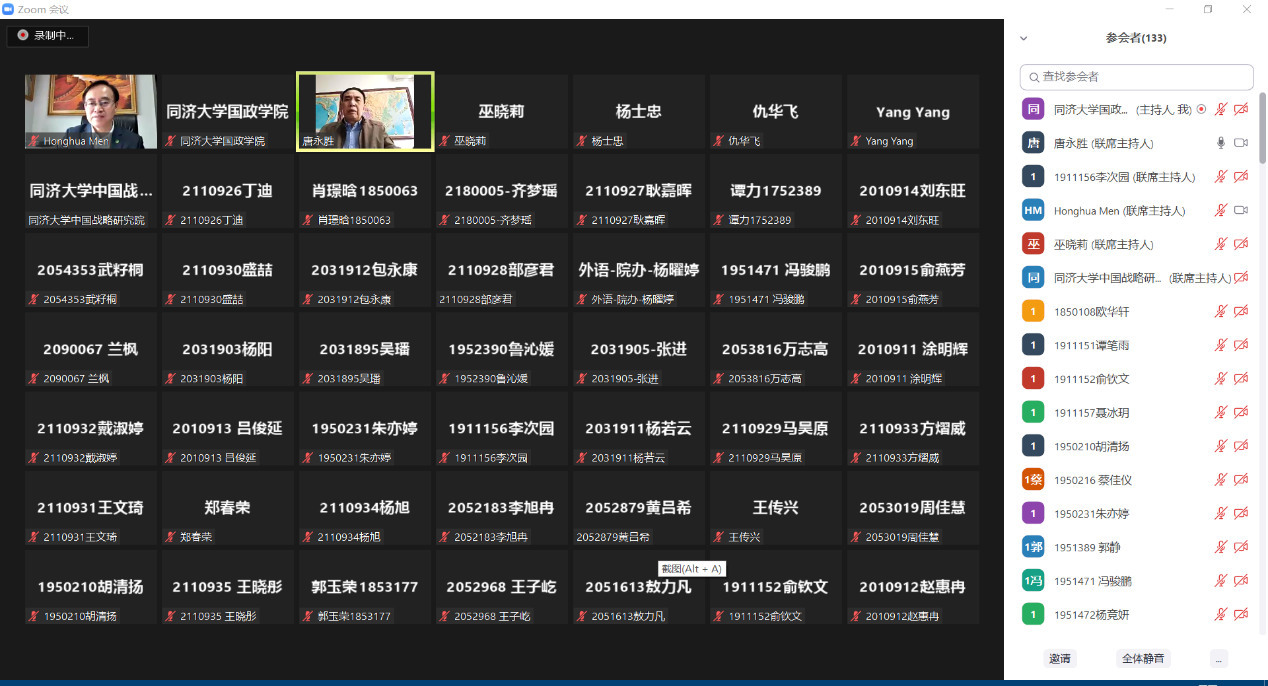Click disabled camera icon for 巫晓莉

pyautogui.click(x=1241, y=244)
